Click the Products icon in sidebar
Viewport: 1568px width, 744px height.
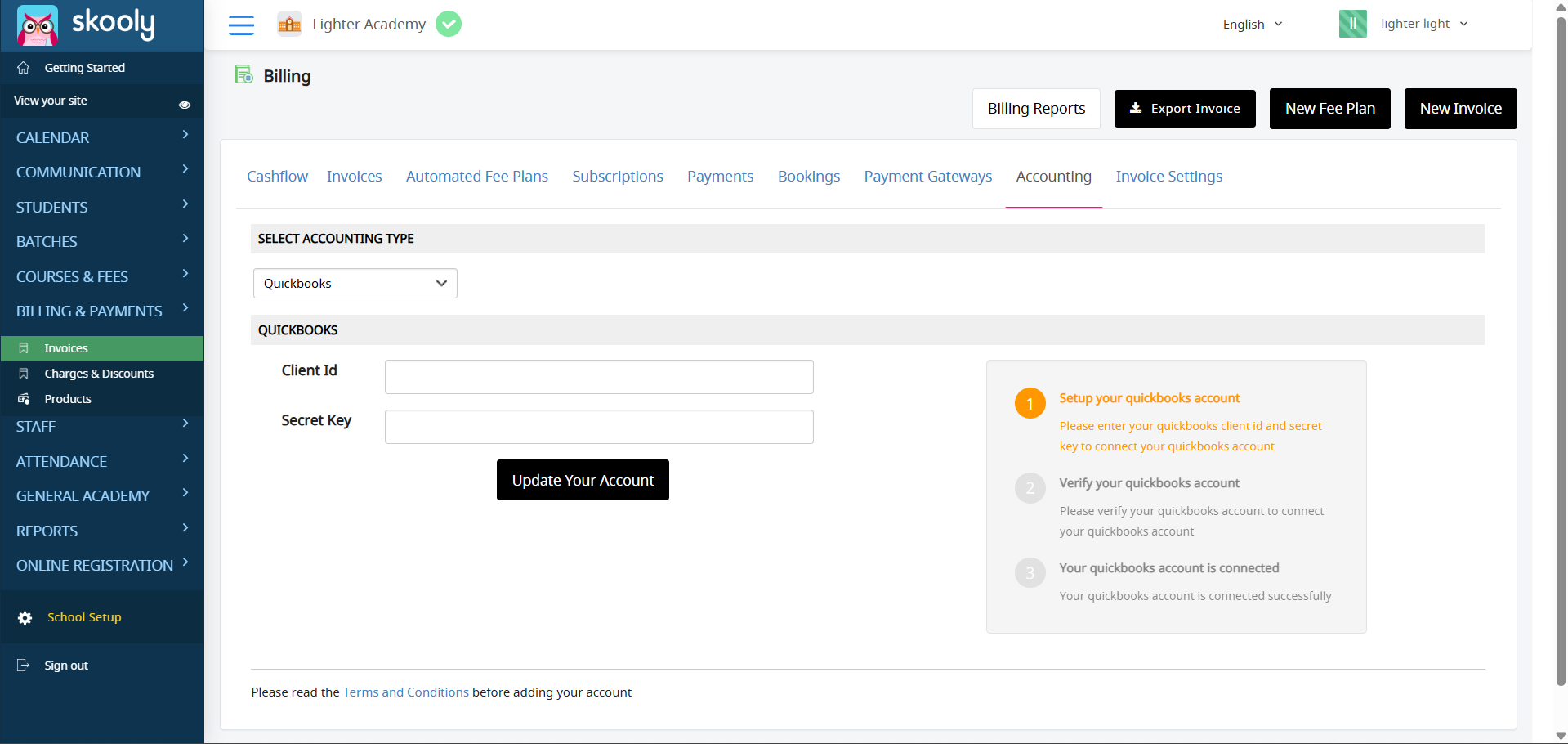(x=24, y=399)
